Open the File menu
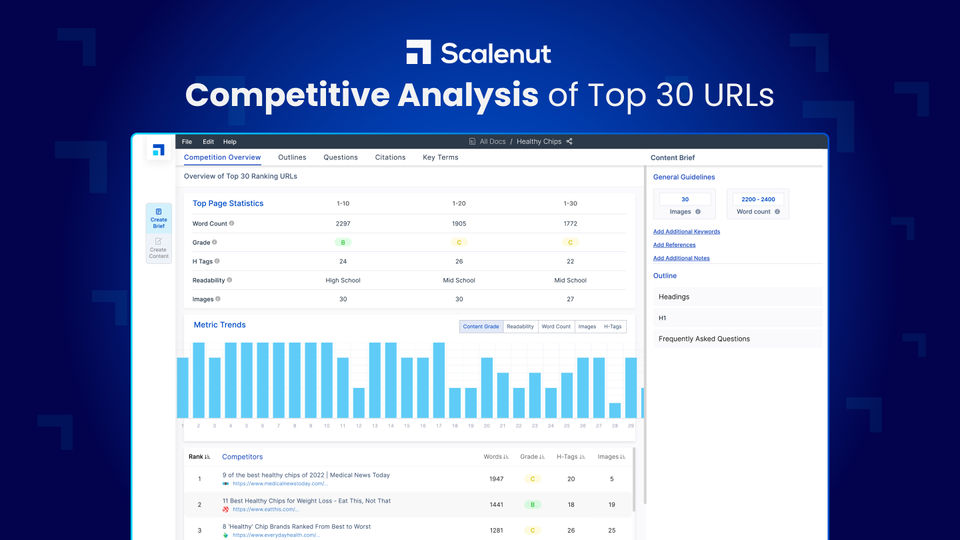 pos(187,141)
